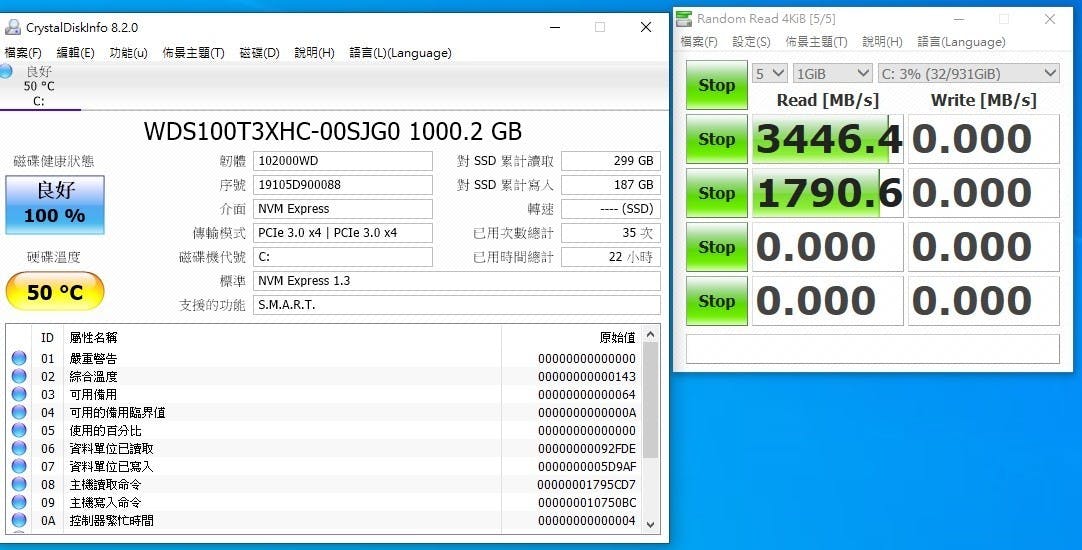1082x550 pixels.
Task: Click status orb for attribute 05 使用的百分比
Action: (19, 430)
